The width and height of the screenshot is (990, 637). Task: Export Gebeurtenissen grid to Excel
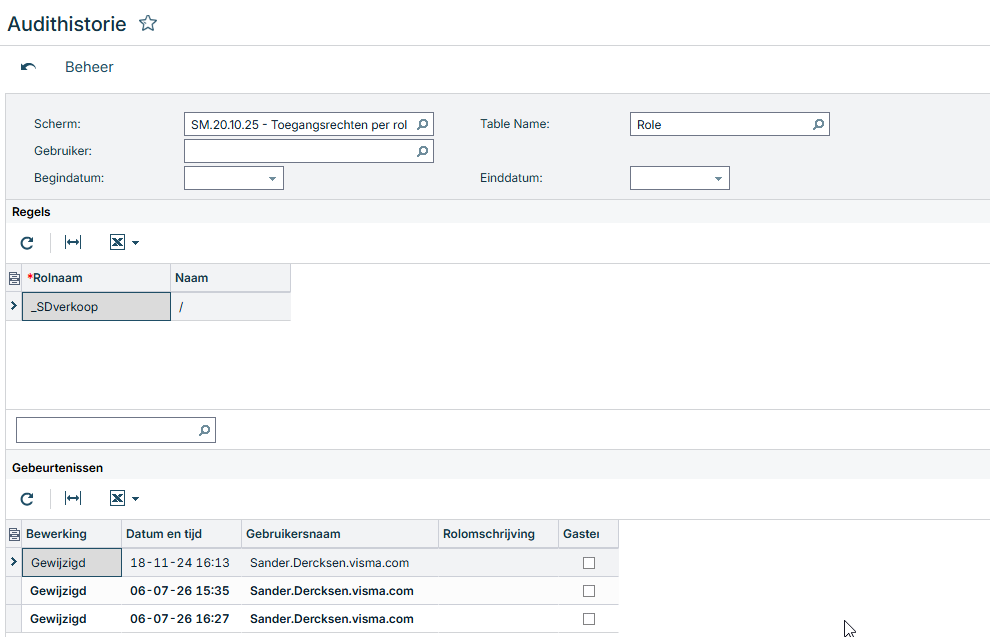(117, 499)
